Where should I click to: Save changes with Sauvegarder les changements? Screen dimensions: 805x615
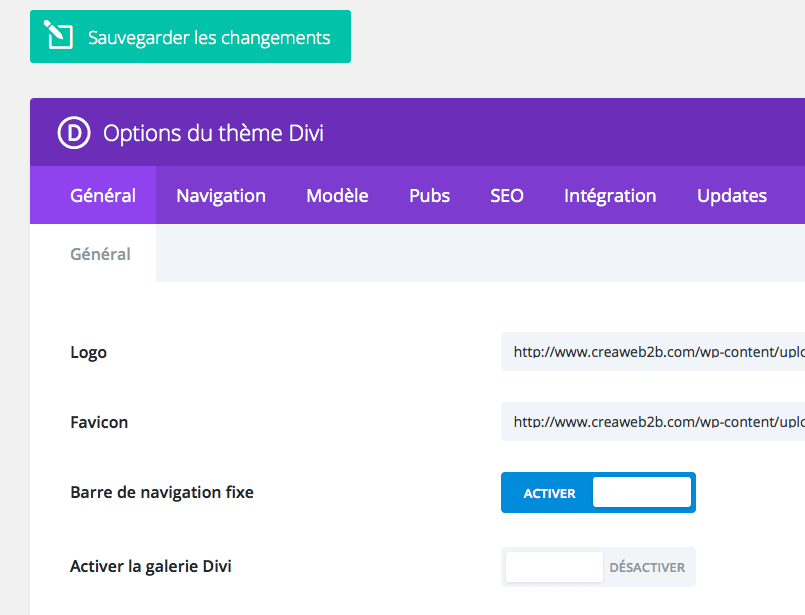tap(190, 36)
